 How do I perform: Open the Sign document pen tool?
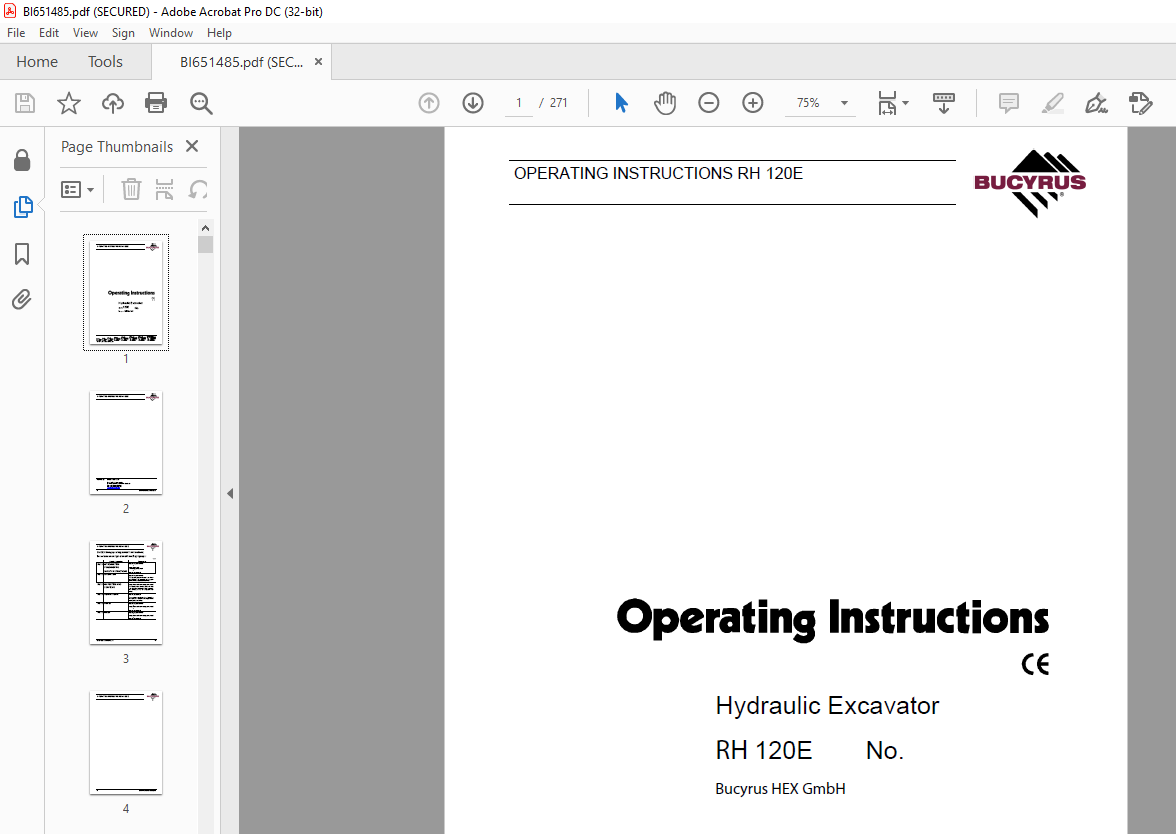pyautogui.click(x=1096, y=103)
